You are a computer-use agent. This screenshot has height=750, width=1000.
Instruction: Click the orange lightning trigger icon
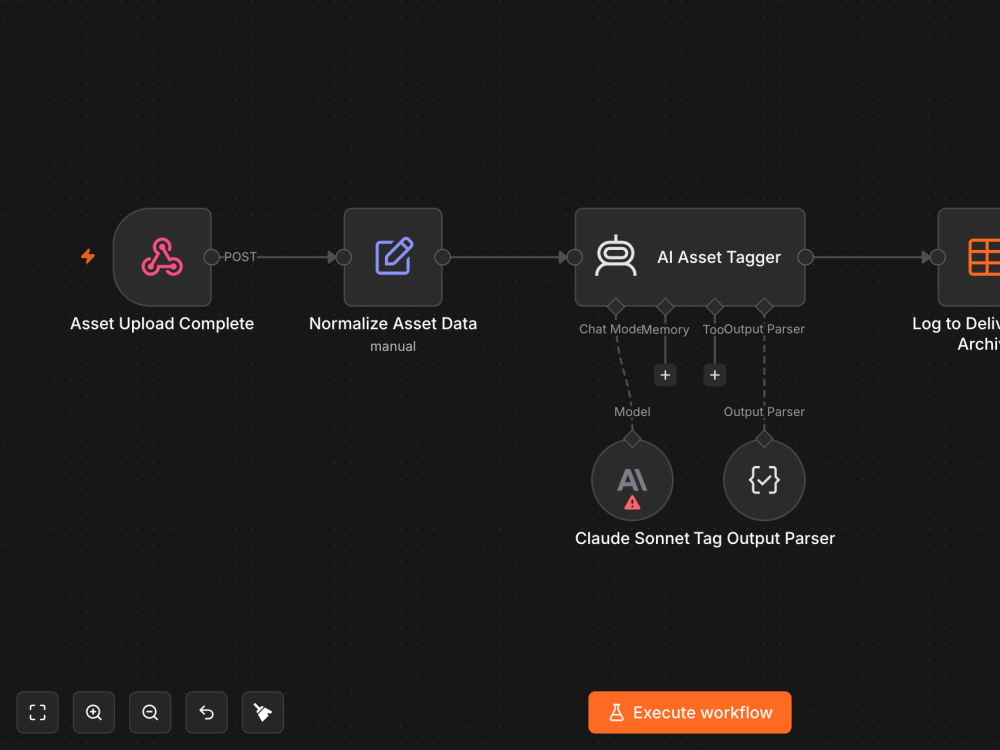[88, 256]
